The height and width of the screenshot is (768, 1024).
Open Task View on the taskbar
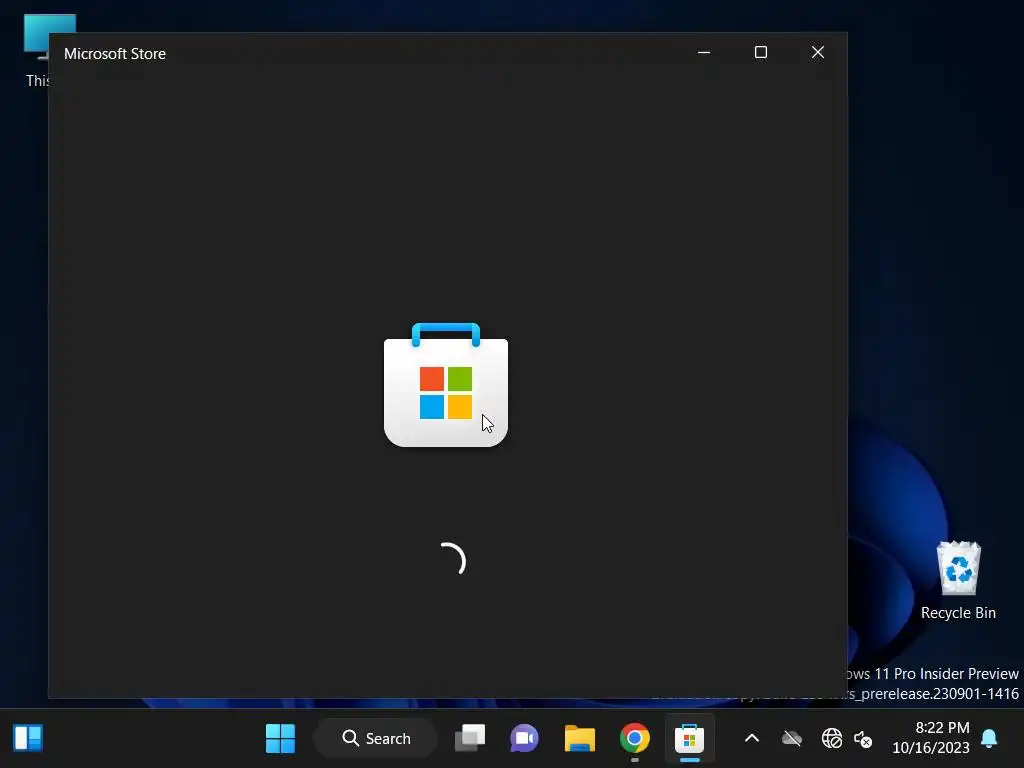click(470, 739)
